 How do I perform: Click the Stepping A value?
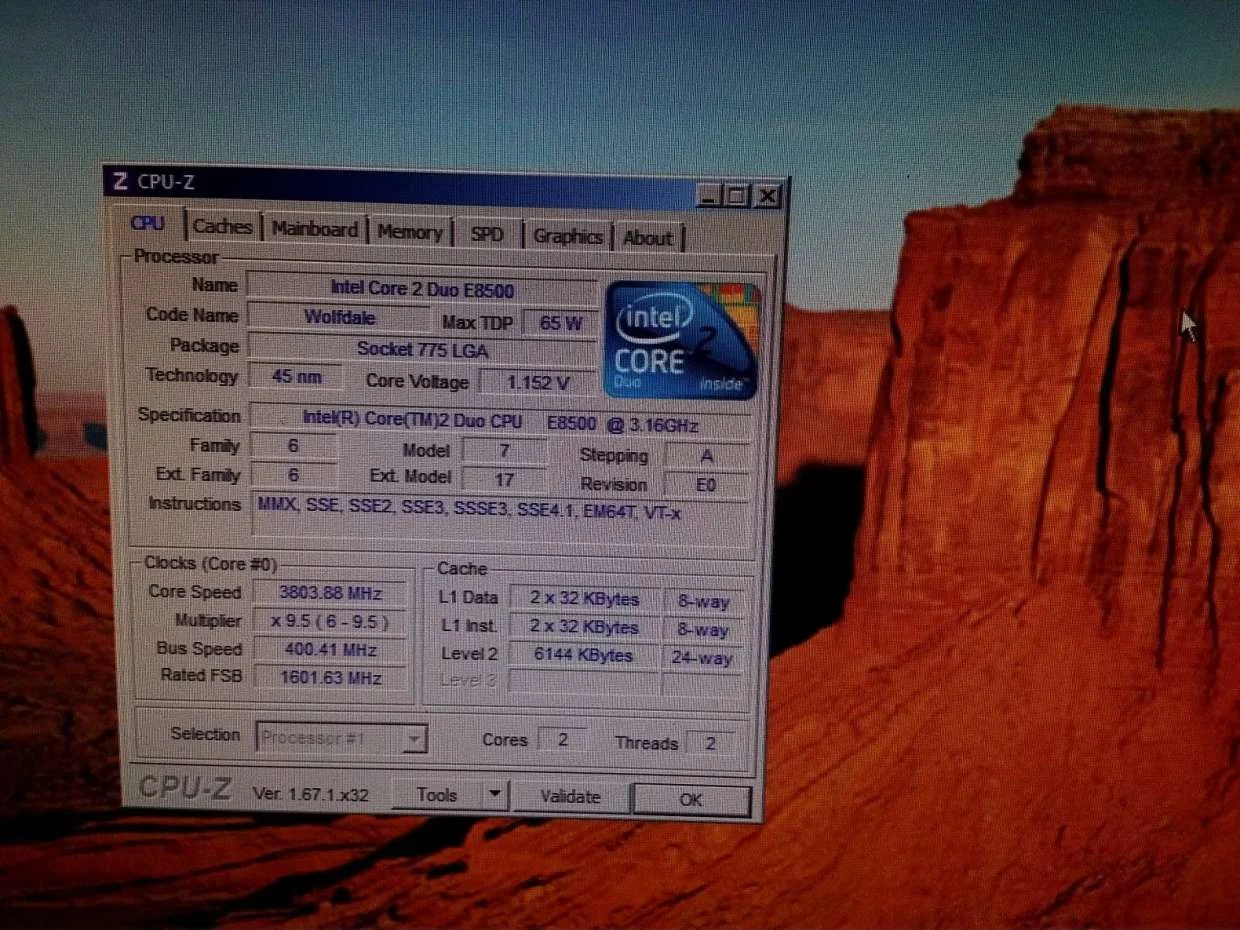click(707, 456)
